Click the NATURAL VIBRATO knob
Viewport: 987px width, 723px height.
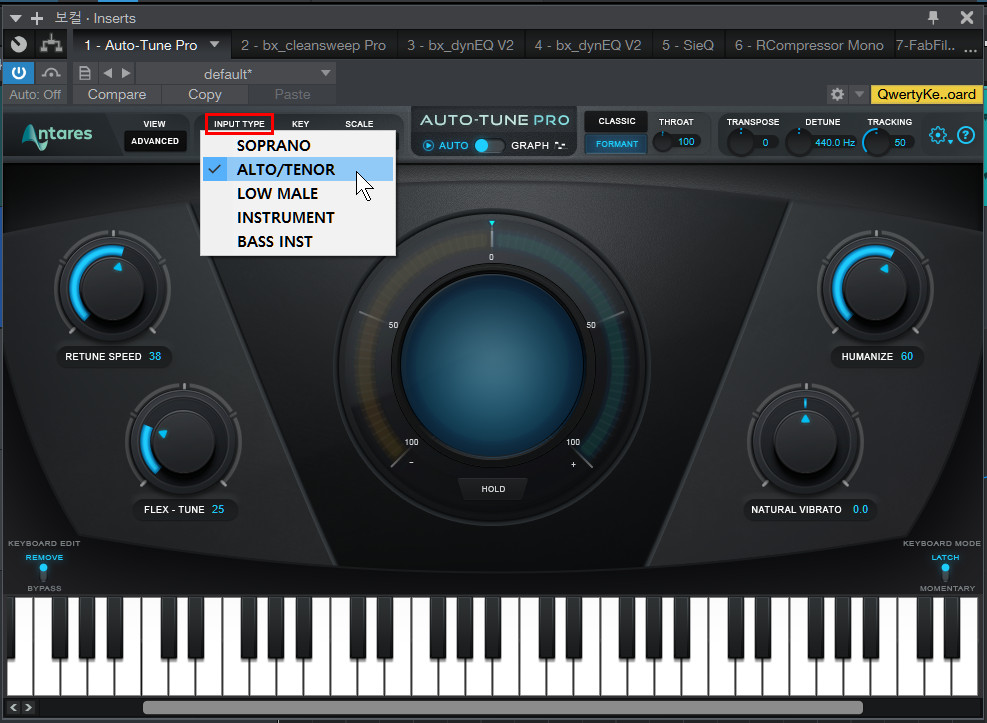(805, 441)
